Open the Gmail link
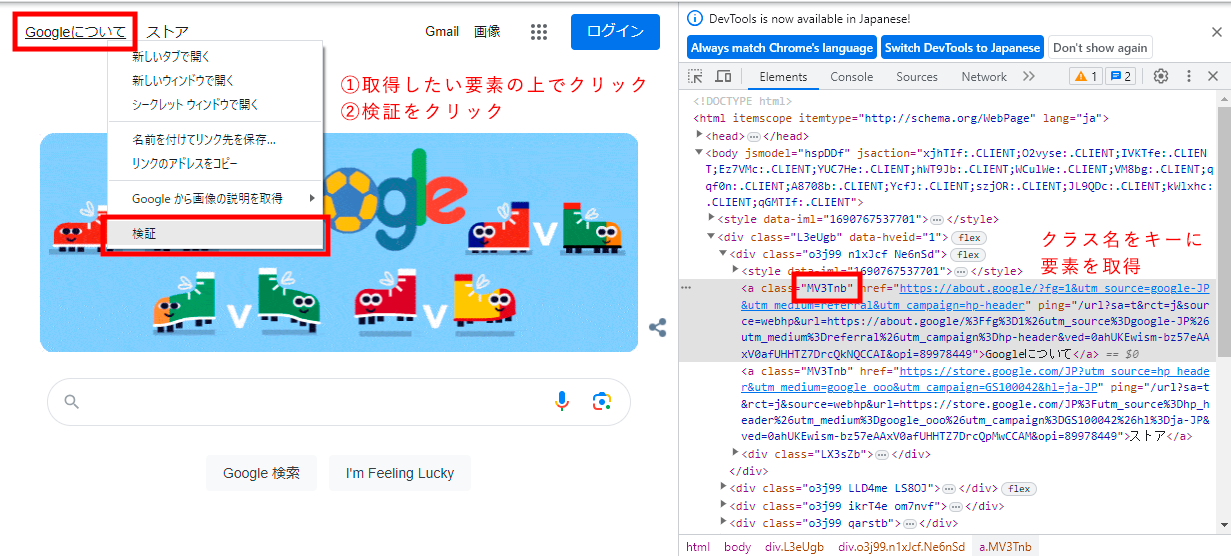Screen dimensions: 1231x556 [442, 32]
